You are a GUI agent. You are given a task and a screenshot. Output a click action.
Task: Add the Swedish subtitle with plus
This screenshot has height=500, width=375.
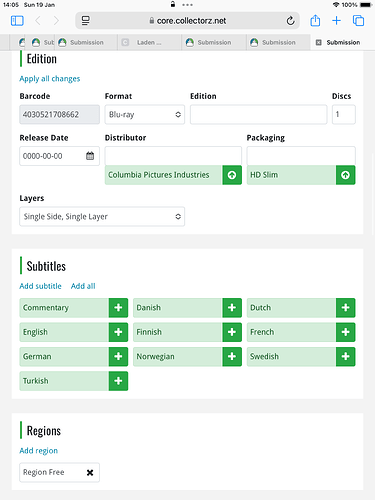(x=345, y=356)
